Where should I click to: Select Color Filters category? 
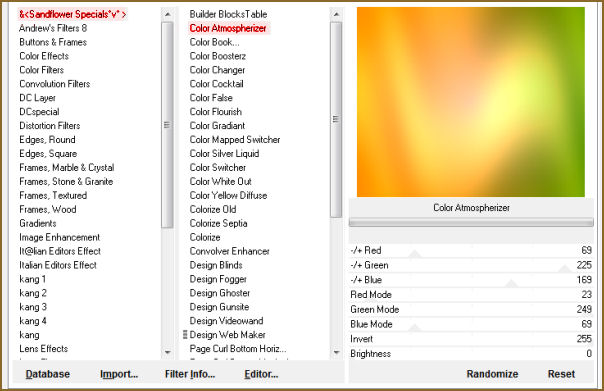point(42,70)
